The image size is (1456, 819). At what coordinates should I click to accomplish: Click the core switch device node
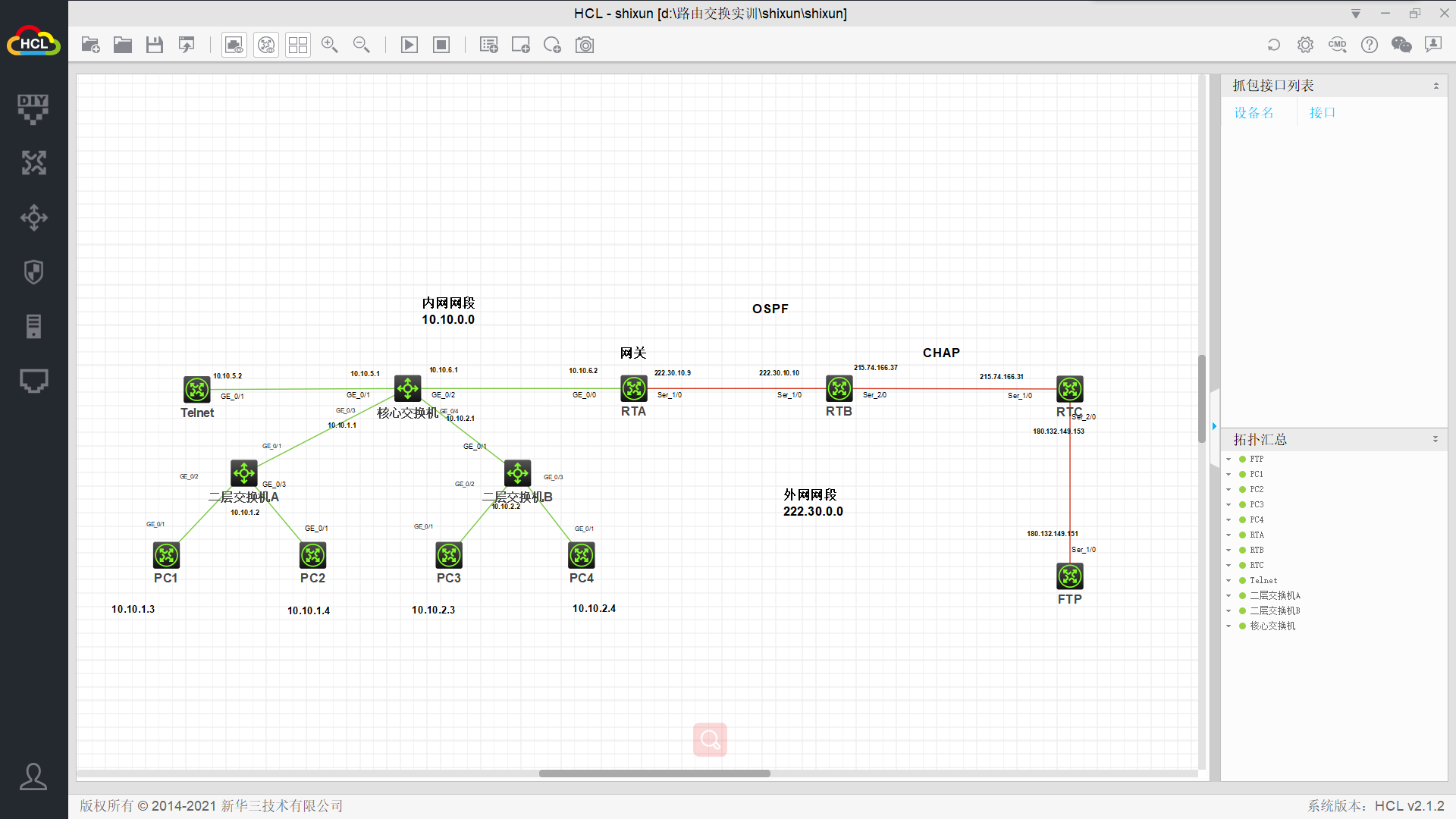click(407, 389)
